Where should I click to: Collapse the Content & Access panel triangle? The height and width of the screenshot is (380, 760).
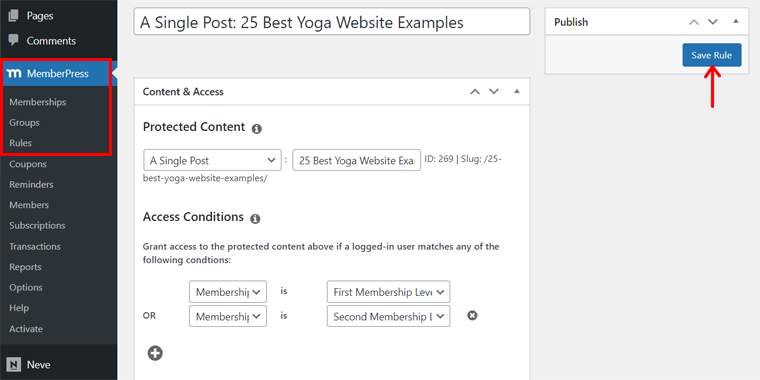tap(517, 91)
